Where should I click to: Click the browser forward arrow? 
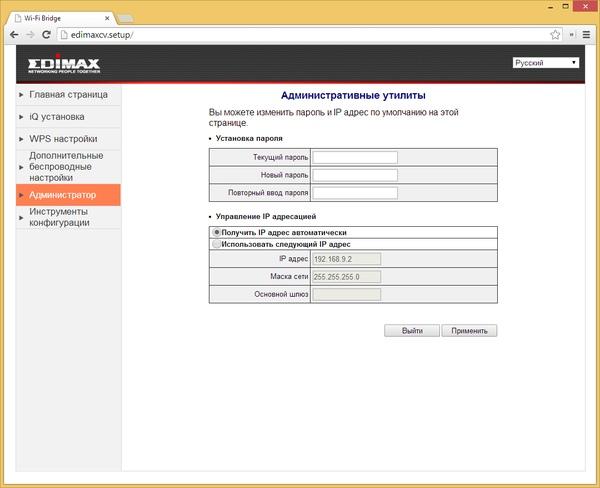(x=30, y=35)
